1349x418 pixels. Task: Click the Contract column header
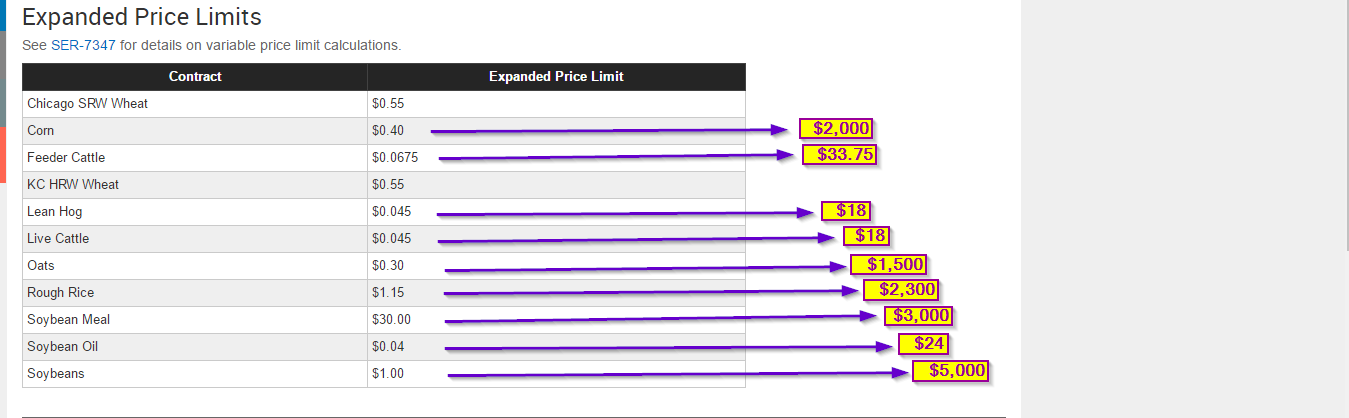coord(195,77)
